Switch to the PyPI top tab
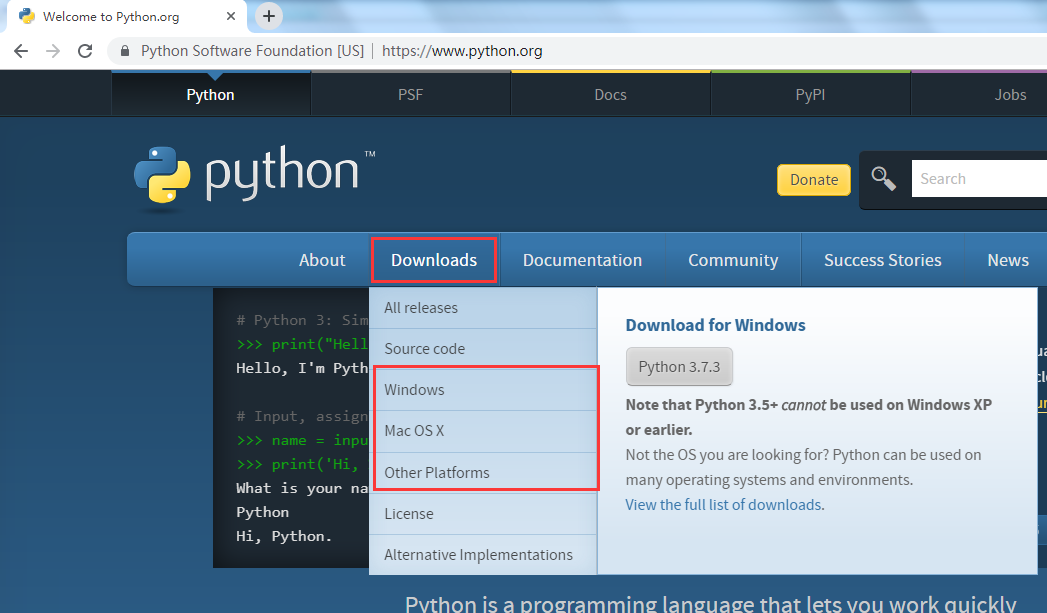Image resolution: width=1047 pixels, height=613 pixels. point(810,94)
